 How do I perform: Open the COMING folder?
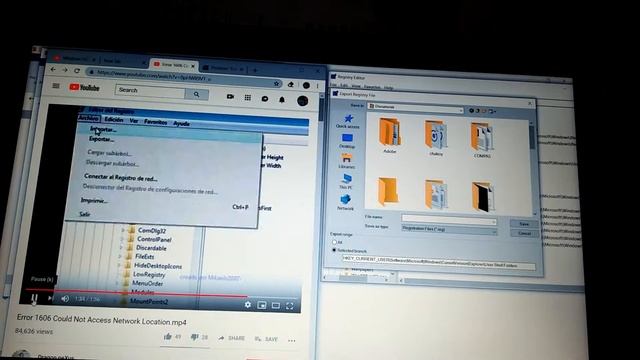coord(482,140)
